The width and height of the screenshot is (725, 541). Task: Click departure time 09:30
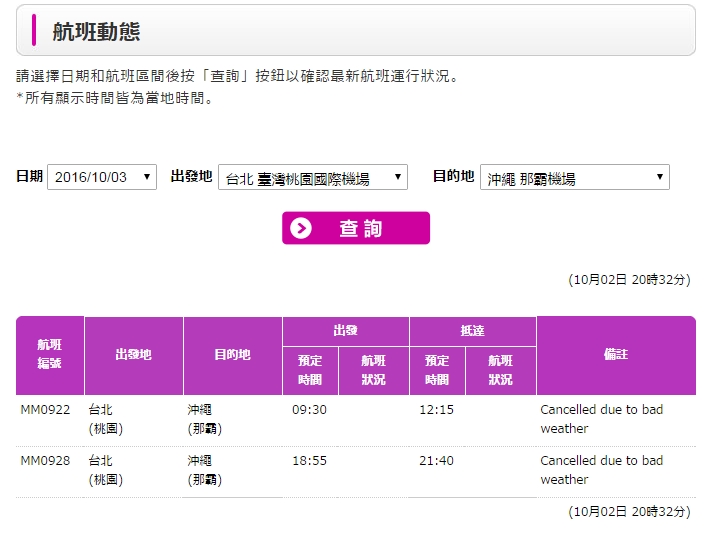coord(309,410)
